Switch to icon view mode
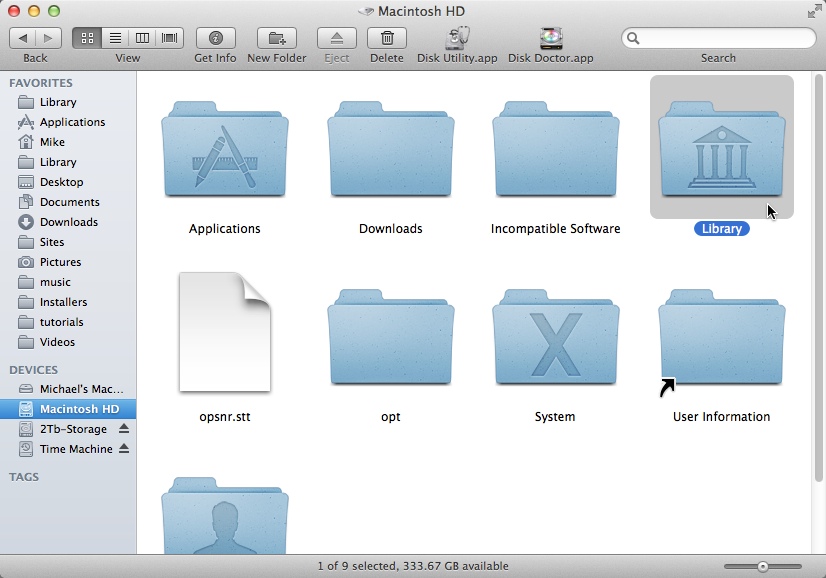This screenshot has height=578, width=826. [x=87, y=38]
